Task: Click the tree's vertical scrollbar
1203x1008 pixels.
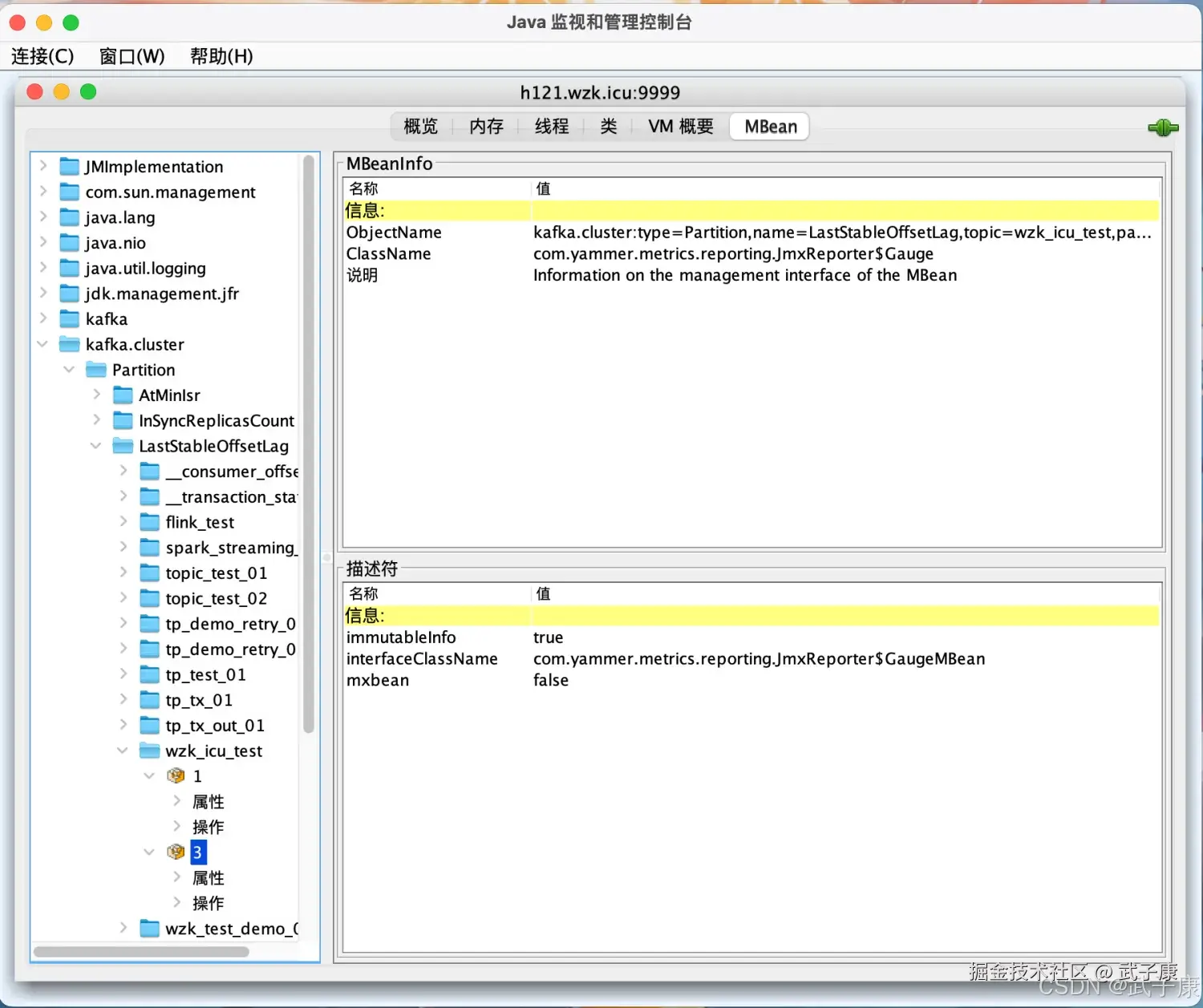Action: (x=309, y=443)
